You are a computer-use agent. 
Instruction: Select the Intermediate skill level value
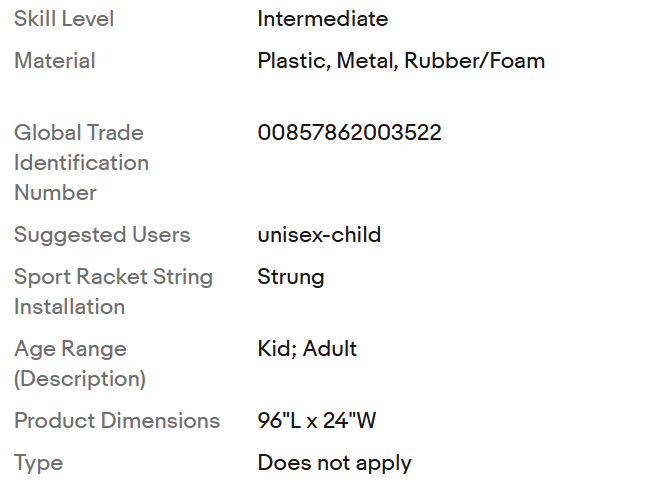point(322,19)
